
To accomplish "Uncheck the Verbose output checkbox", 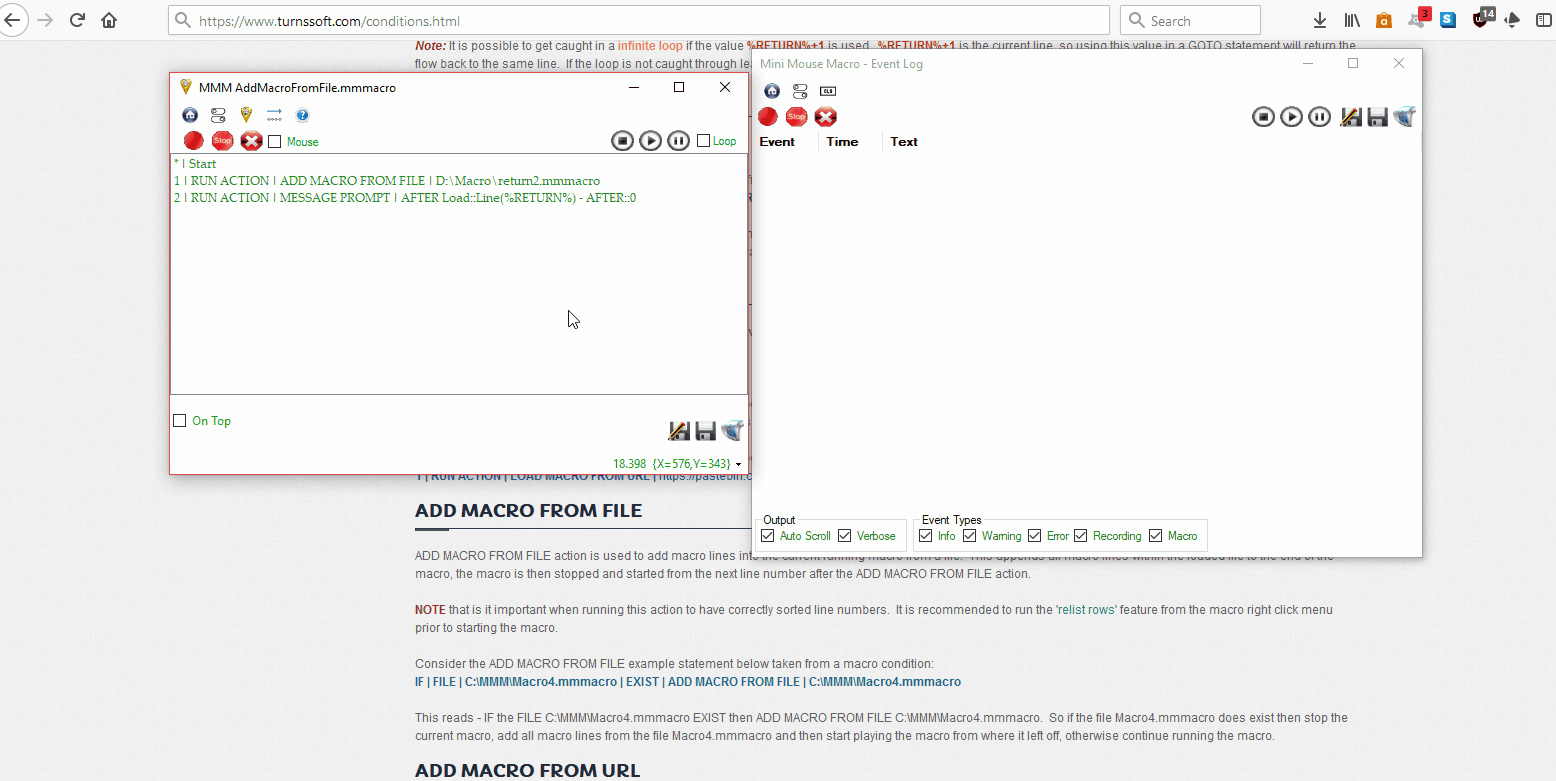I will (x=845, y=536).
